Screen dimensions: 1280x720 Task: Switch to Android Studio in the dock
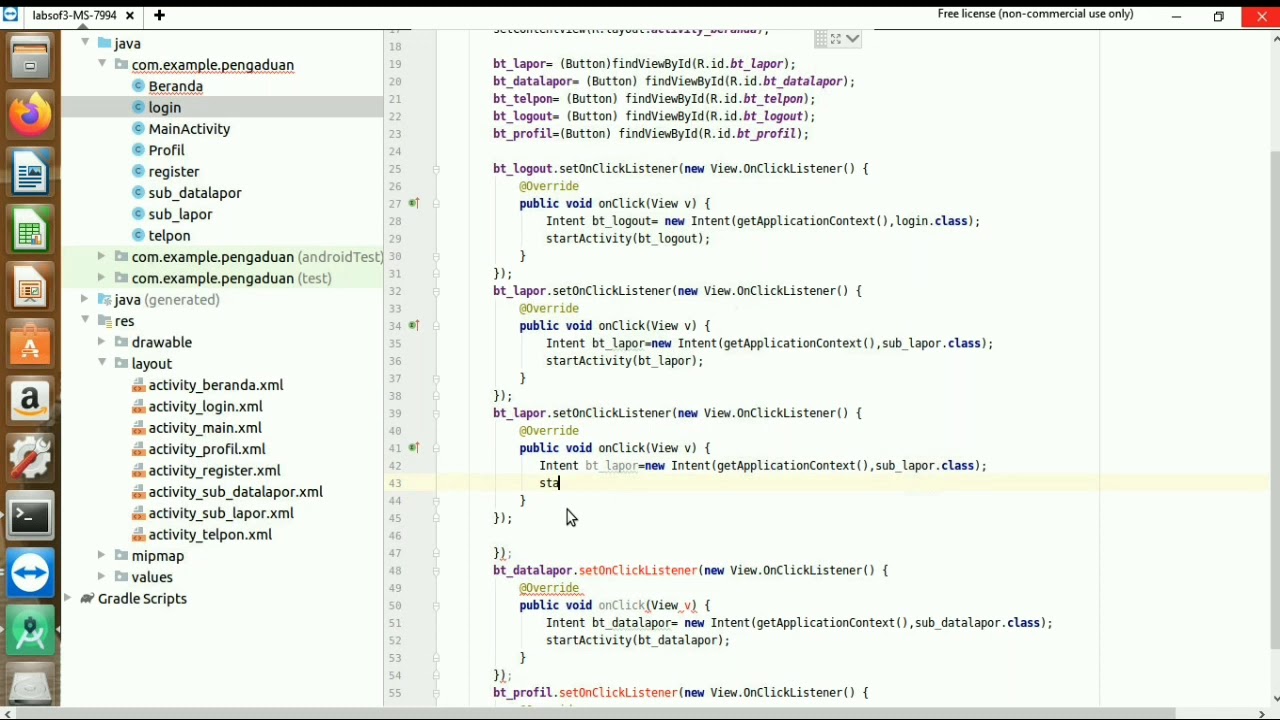(x=30, y=631)
